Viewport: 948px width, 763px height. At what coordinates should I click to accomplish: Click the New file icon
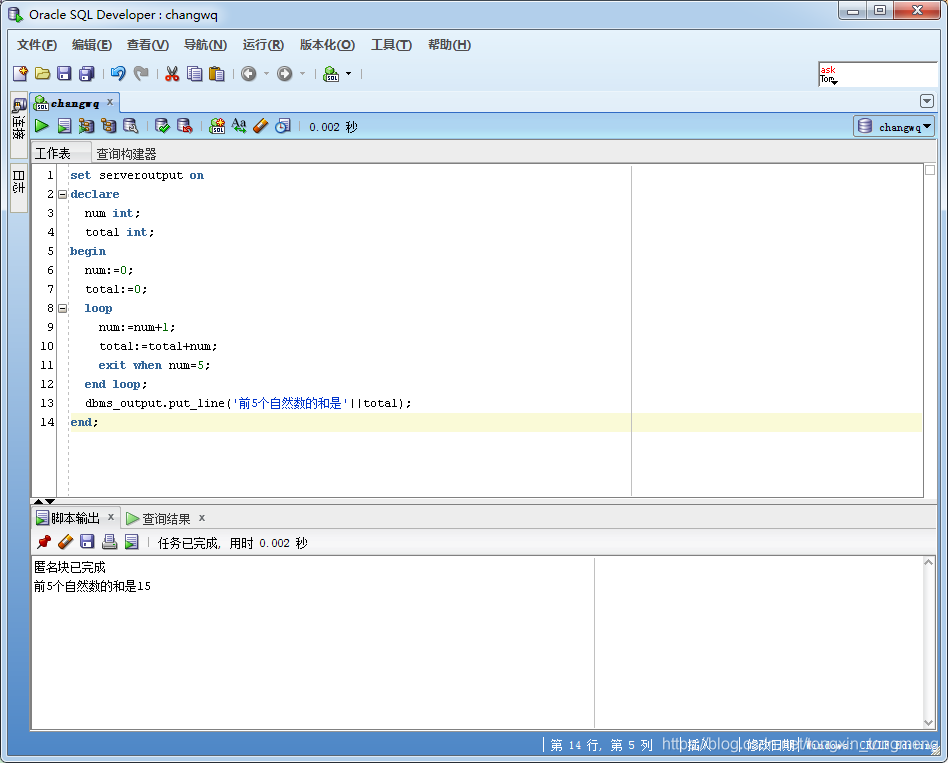pos(20,74)
